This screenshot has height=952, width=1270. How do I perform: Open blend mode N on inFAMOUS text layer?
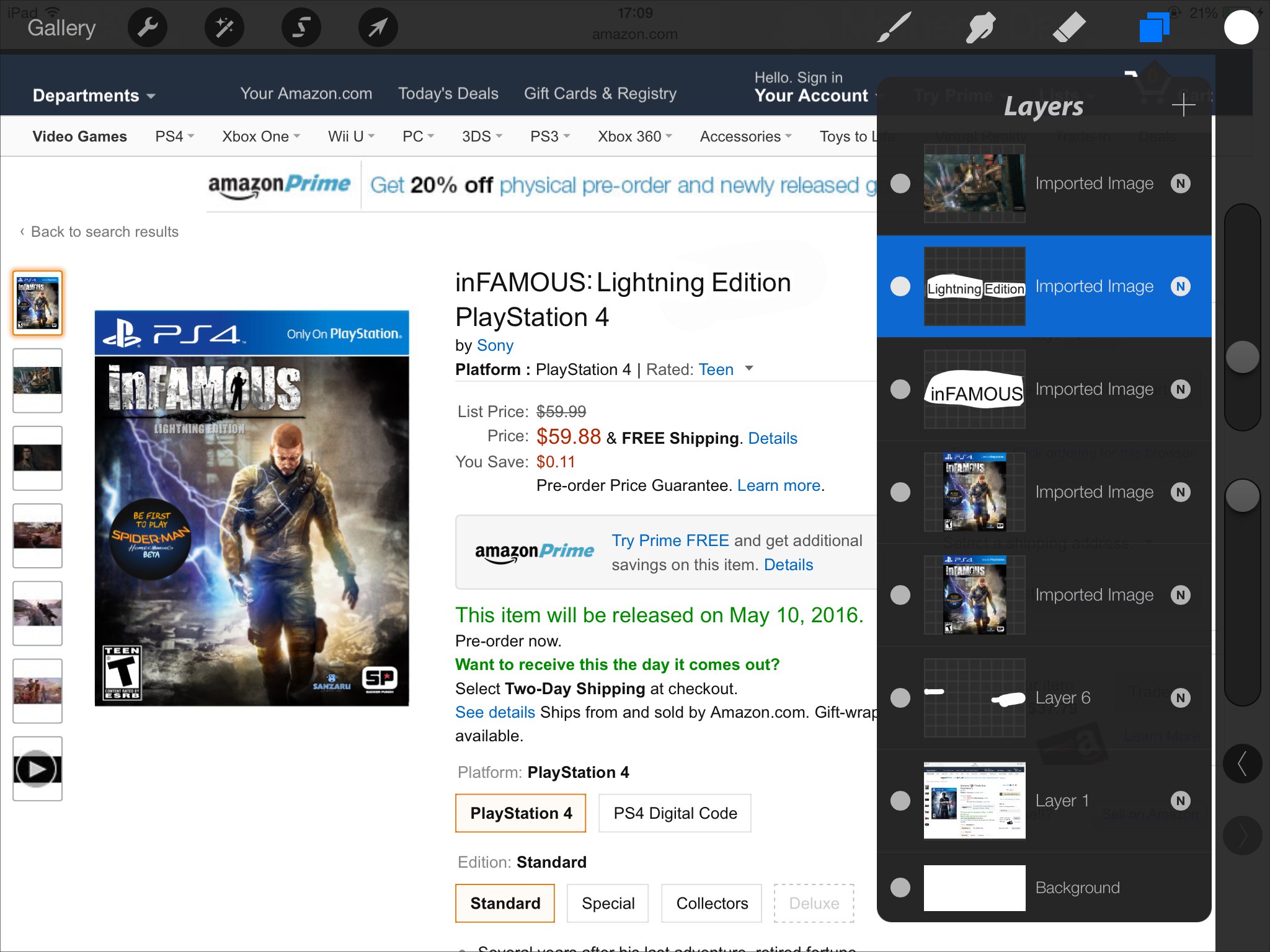1180,389
